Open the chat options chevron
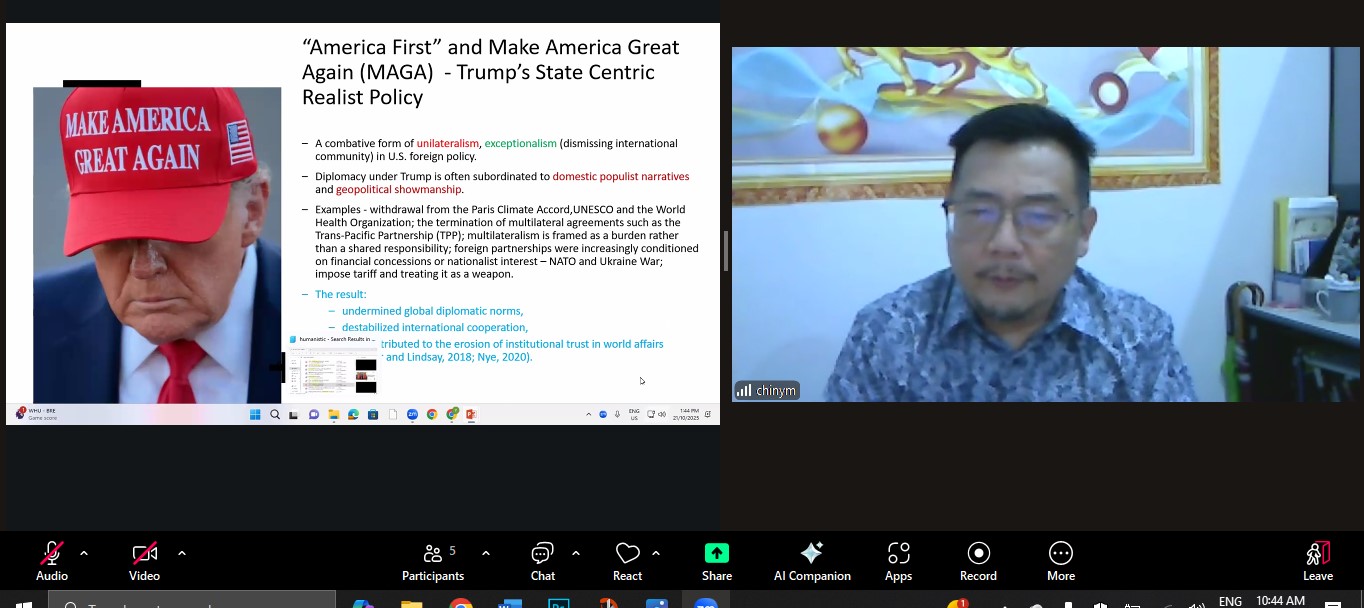 pyautogui.click(x=576, y=553)
